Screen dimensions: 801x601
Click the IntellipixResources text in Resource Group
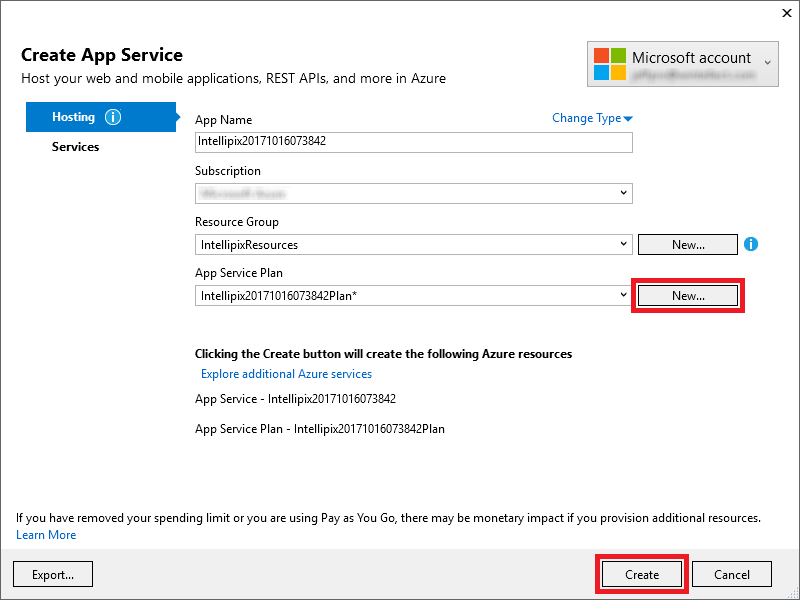[x=250, y=244]
